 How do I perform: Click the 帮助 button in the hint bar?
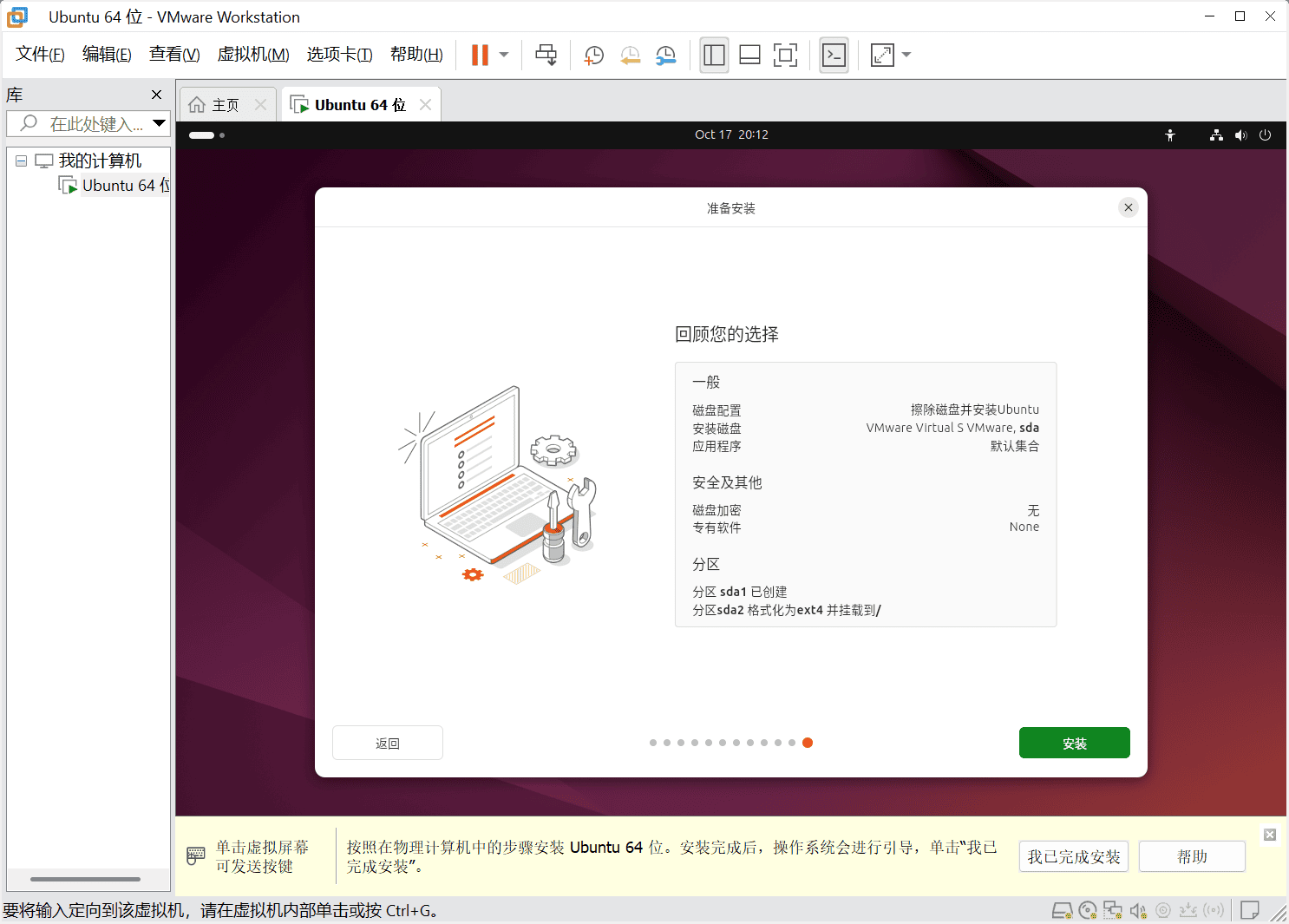pyautogui.click(x=1192, y=856)
